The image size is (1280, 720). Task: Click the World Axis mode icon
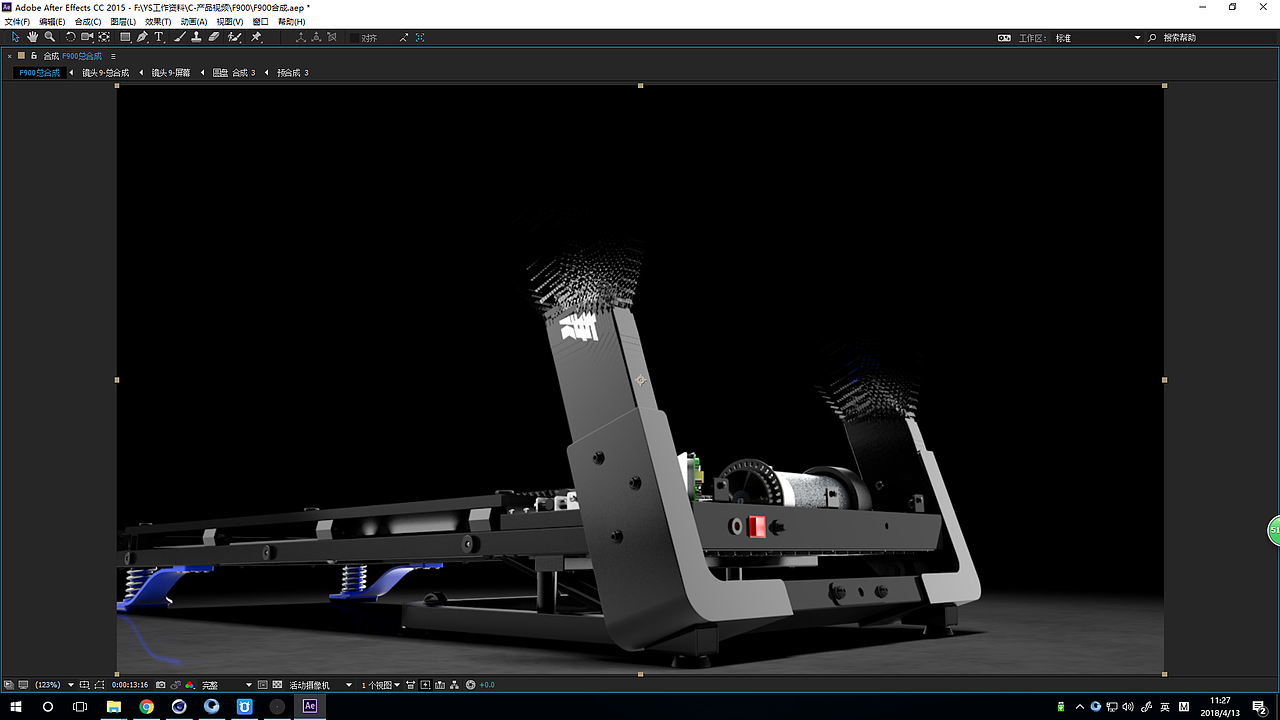317,37
